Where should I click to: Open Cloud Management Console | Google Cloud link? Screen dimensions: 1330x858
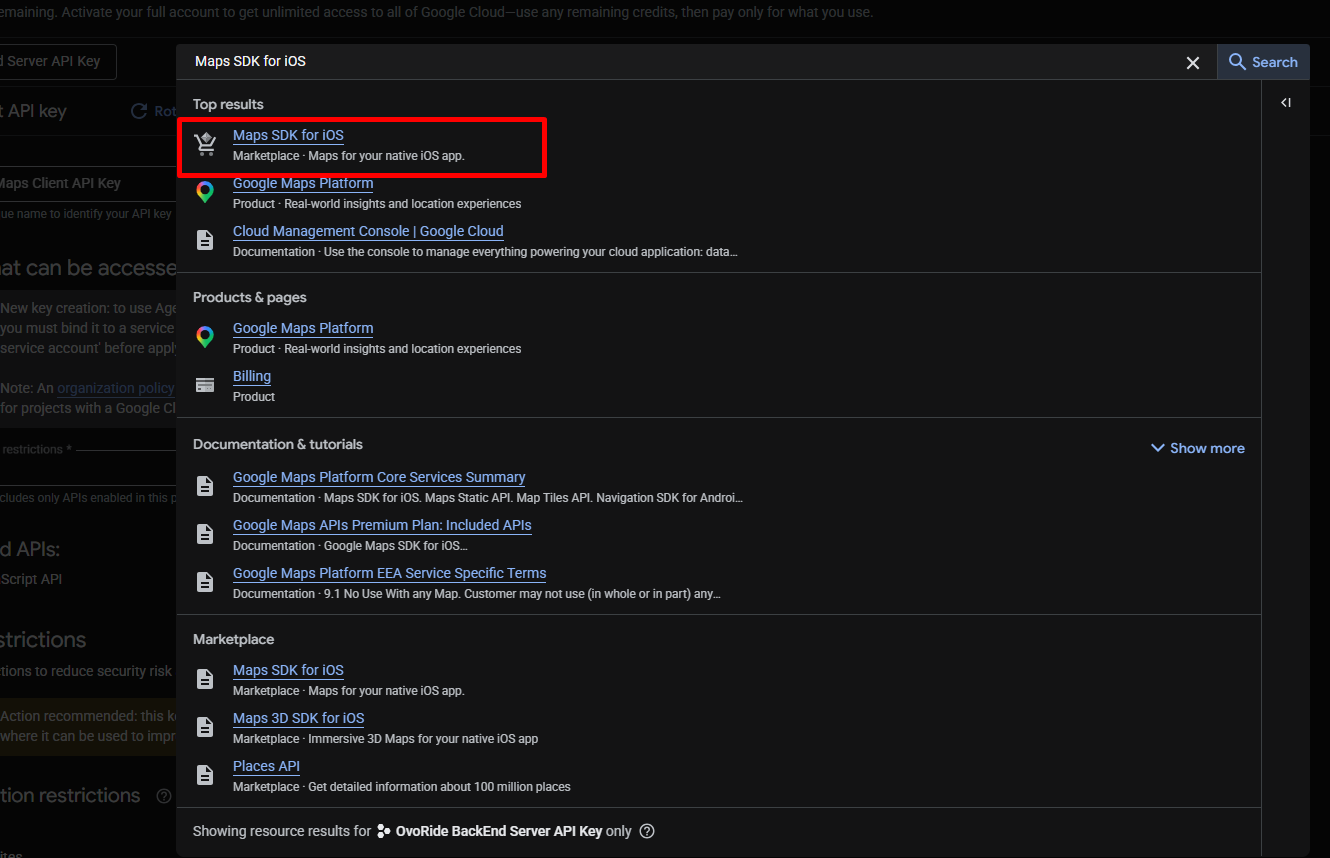pyautogui.click(x=368, y=231)
